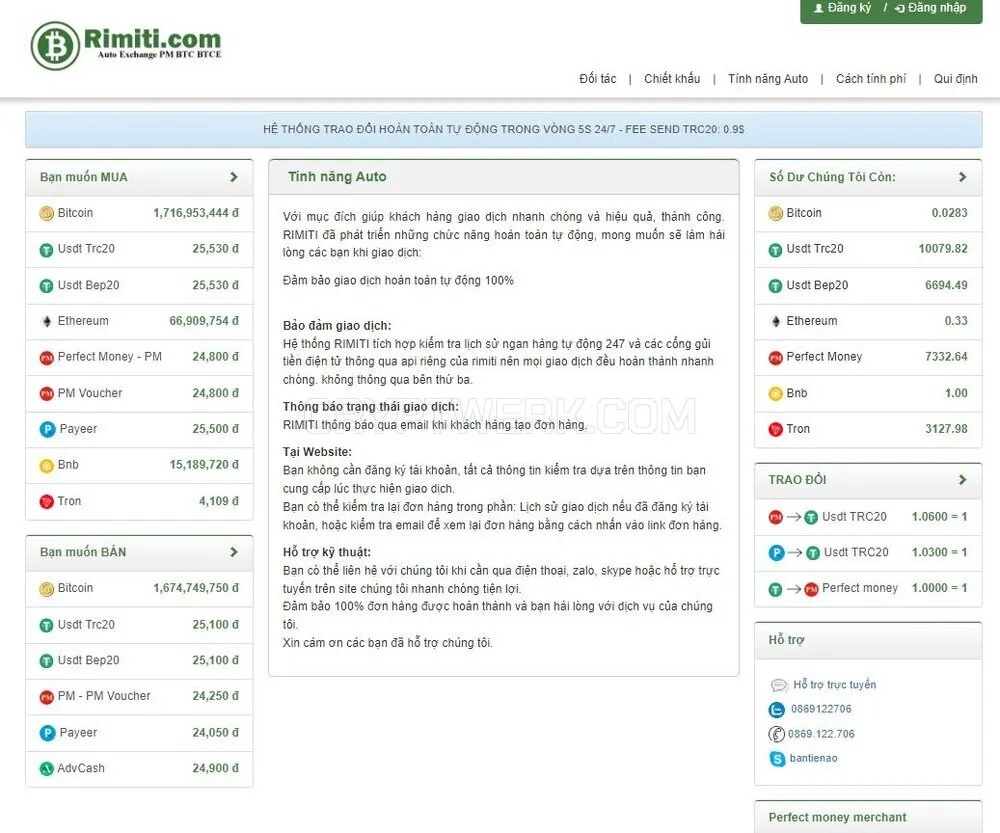Click the Rimiti.com Bitcoin logo

pyautogui.click(x=126, y=45)
